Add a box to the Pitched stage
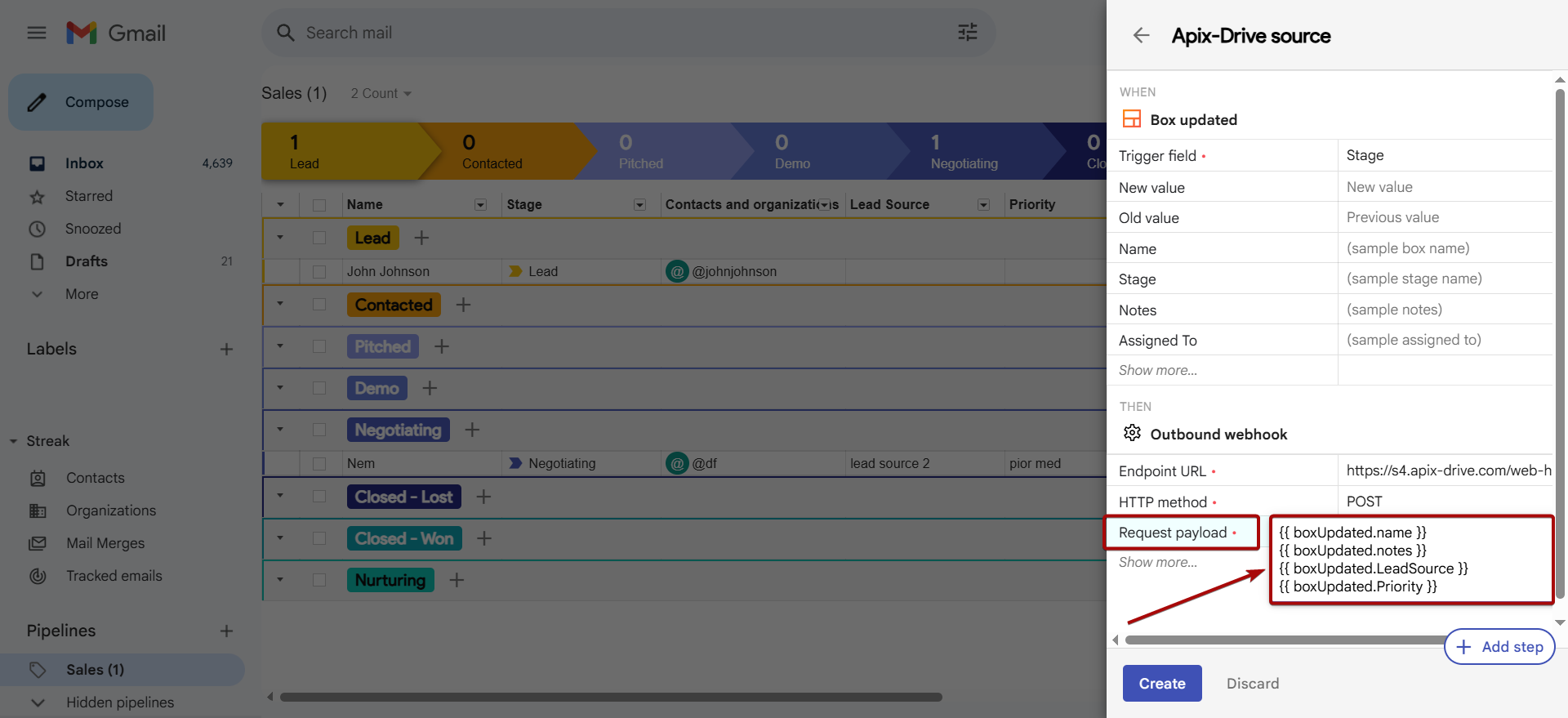1568x718 pixels. click(442, 346)
